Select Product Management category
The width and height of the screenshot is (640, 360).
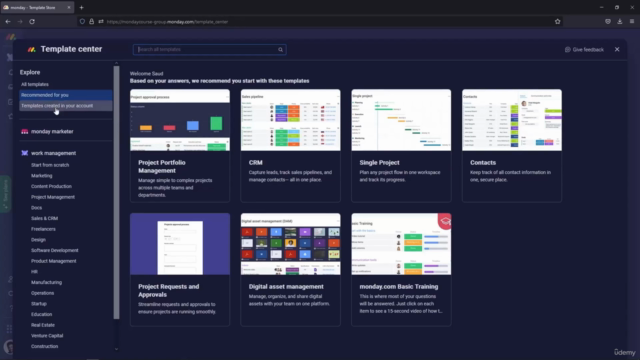click(x=53, y=261)
